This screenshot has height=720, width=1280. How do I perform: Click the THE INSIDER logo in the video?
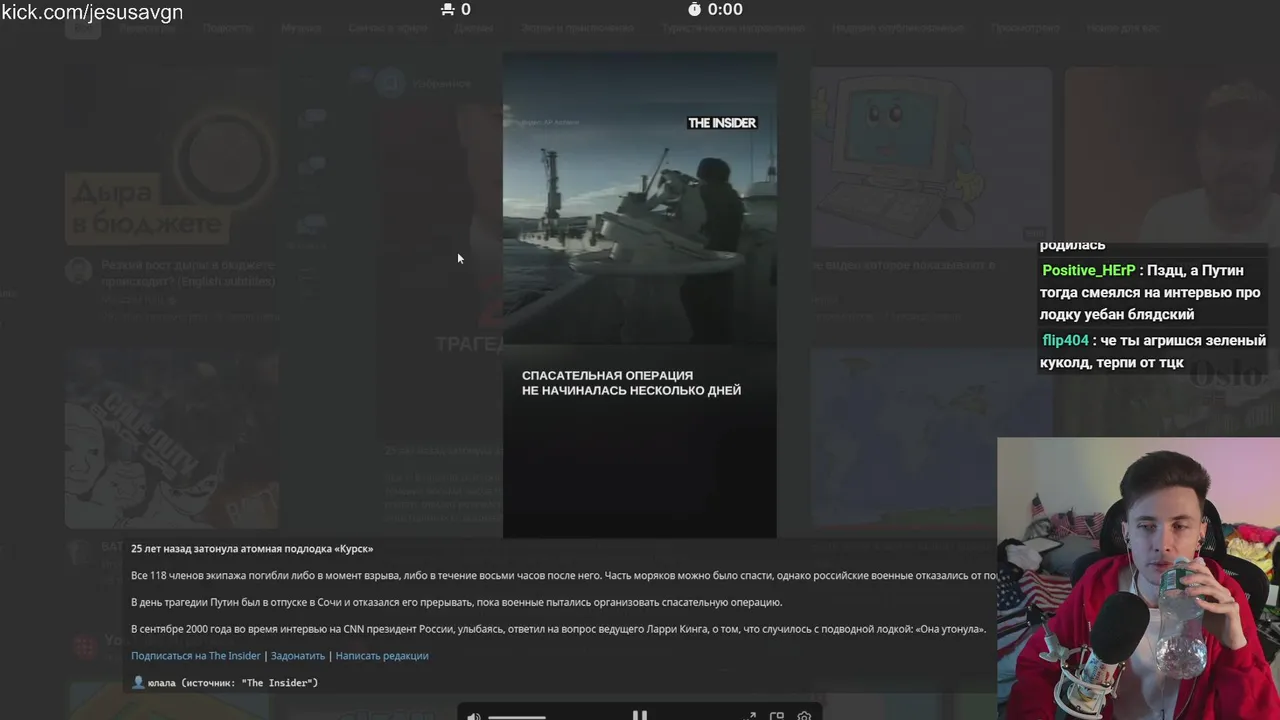pos(722,123)
